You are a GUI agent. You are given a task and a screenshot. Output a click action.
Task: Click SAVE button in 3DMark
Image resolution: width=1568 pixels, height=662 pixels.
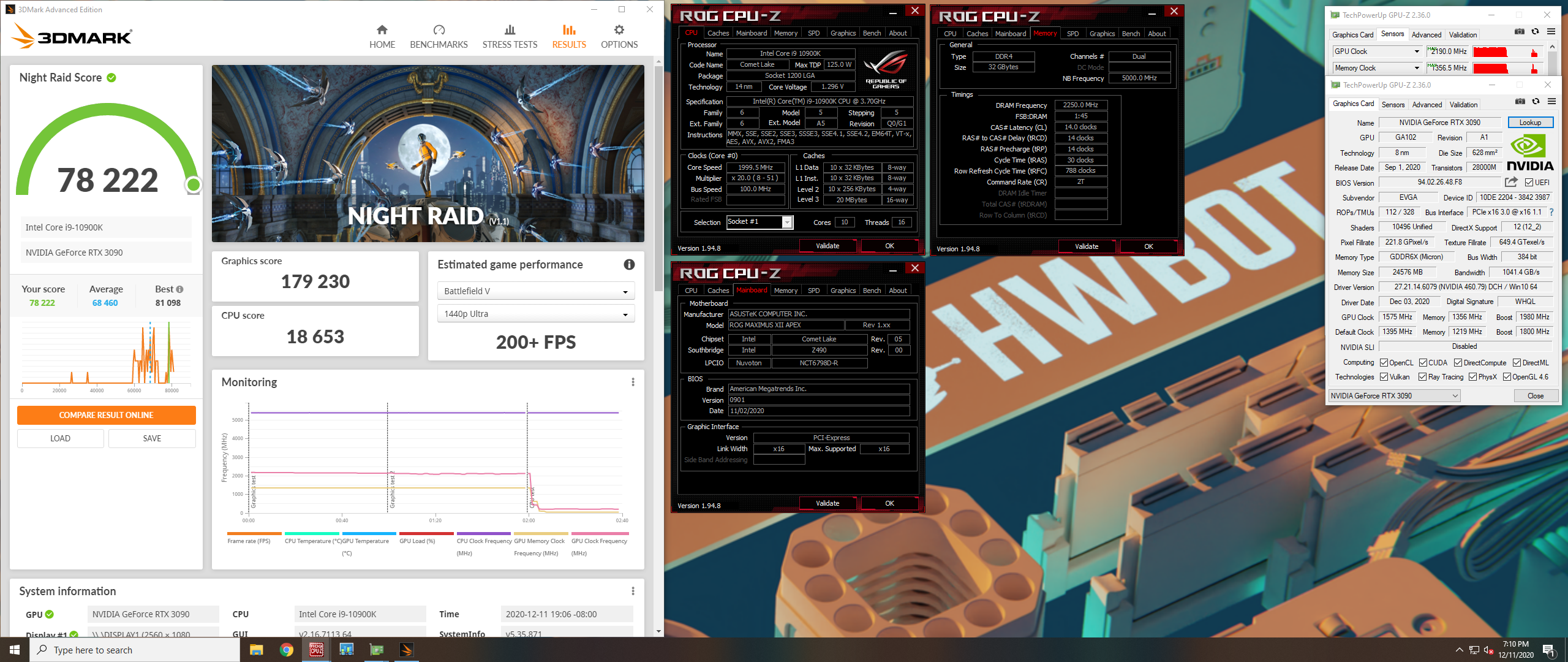tap(152, 438)
